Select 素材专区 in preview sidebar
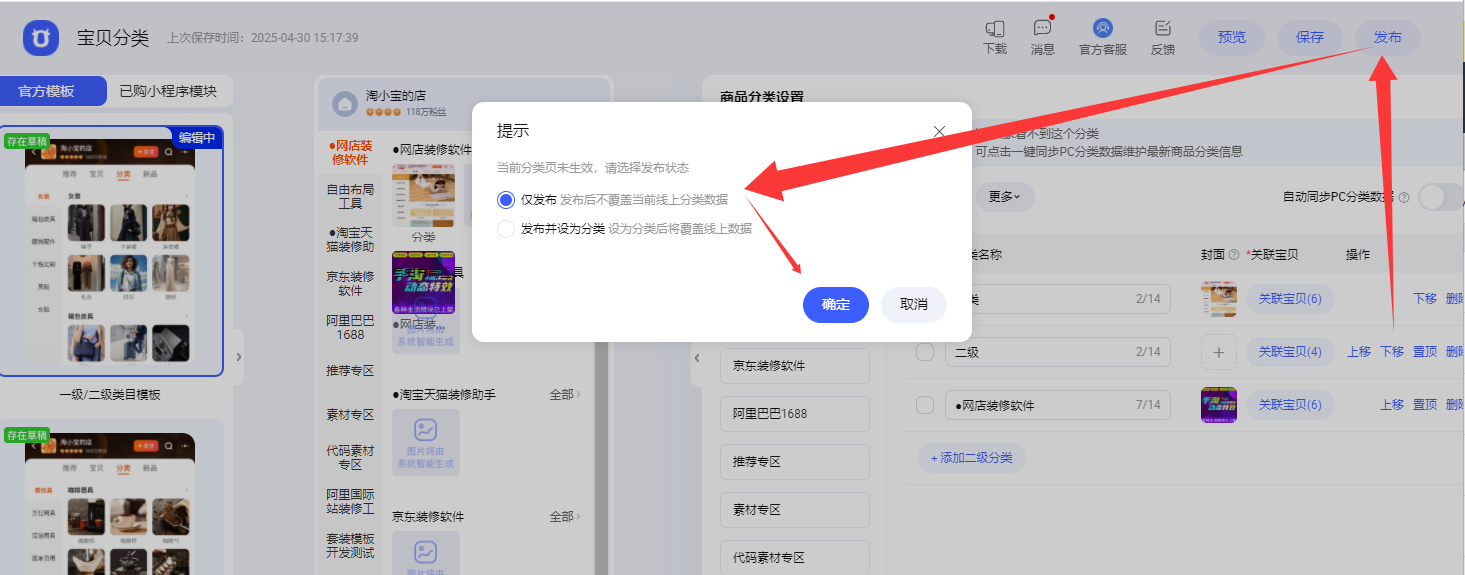Screen dimensions: 1465x575 tap(350, 415)
